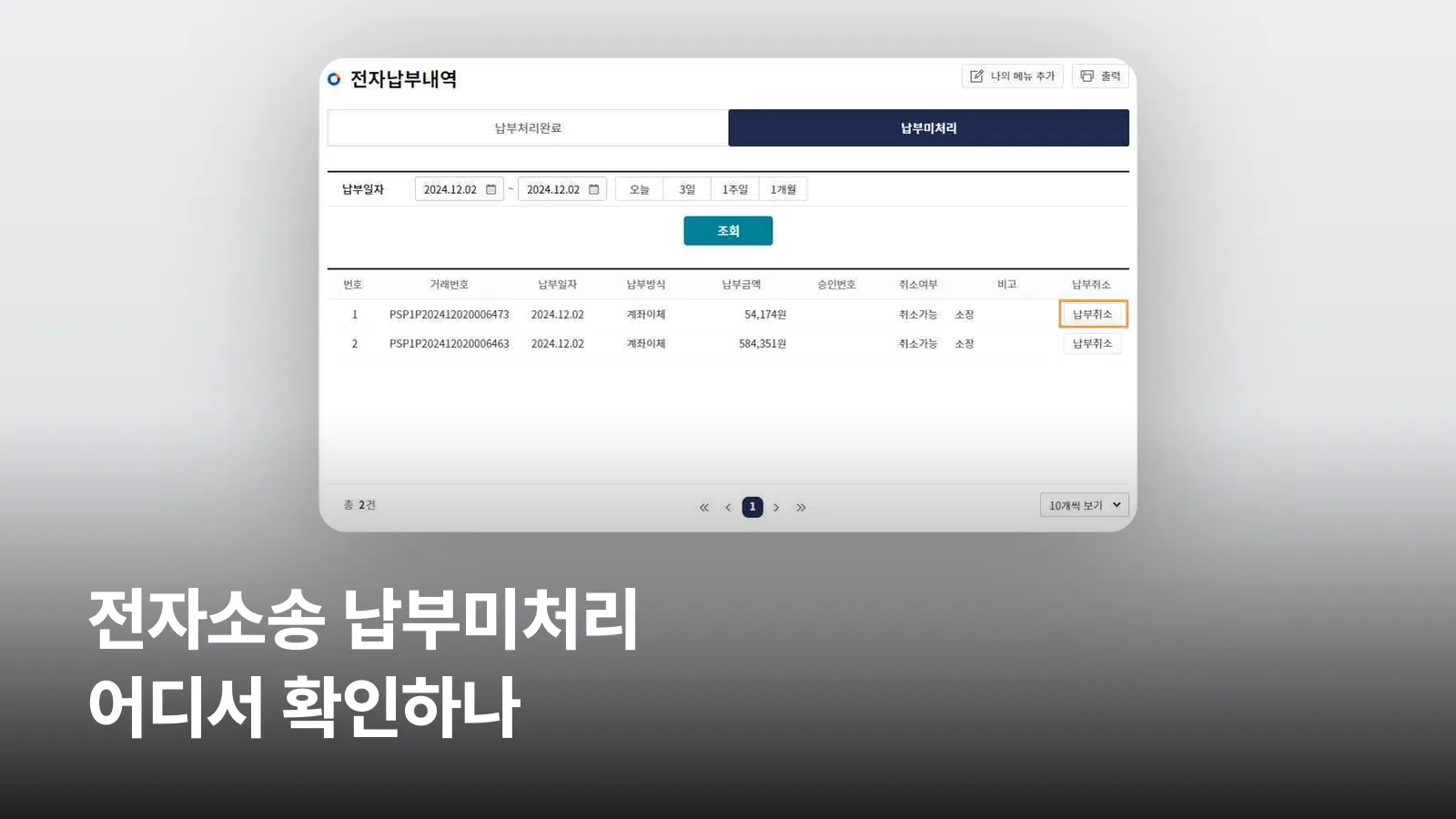Image resolution: width=1456 pixels, height=819 pixels.
Task: Click transaction number PSP1P202412020006473
Action: [450, 315]
